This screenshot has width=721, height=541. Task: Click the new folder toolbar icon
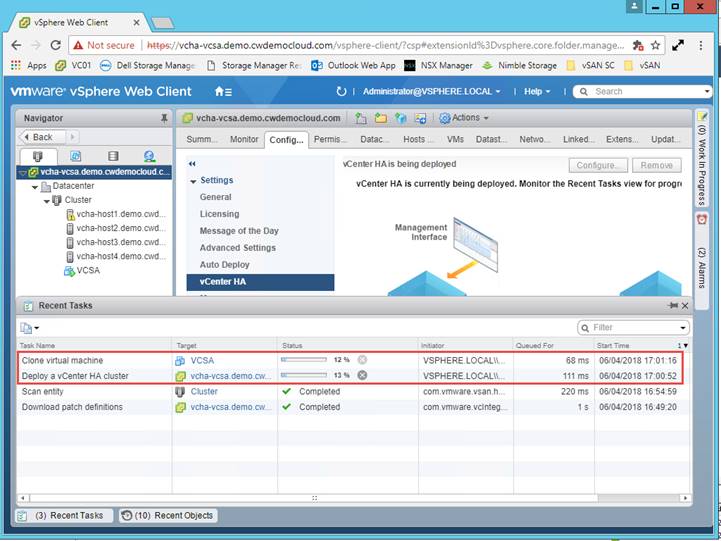point(380,118)
